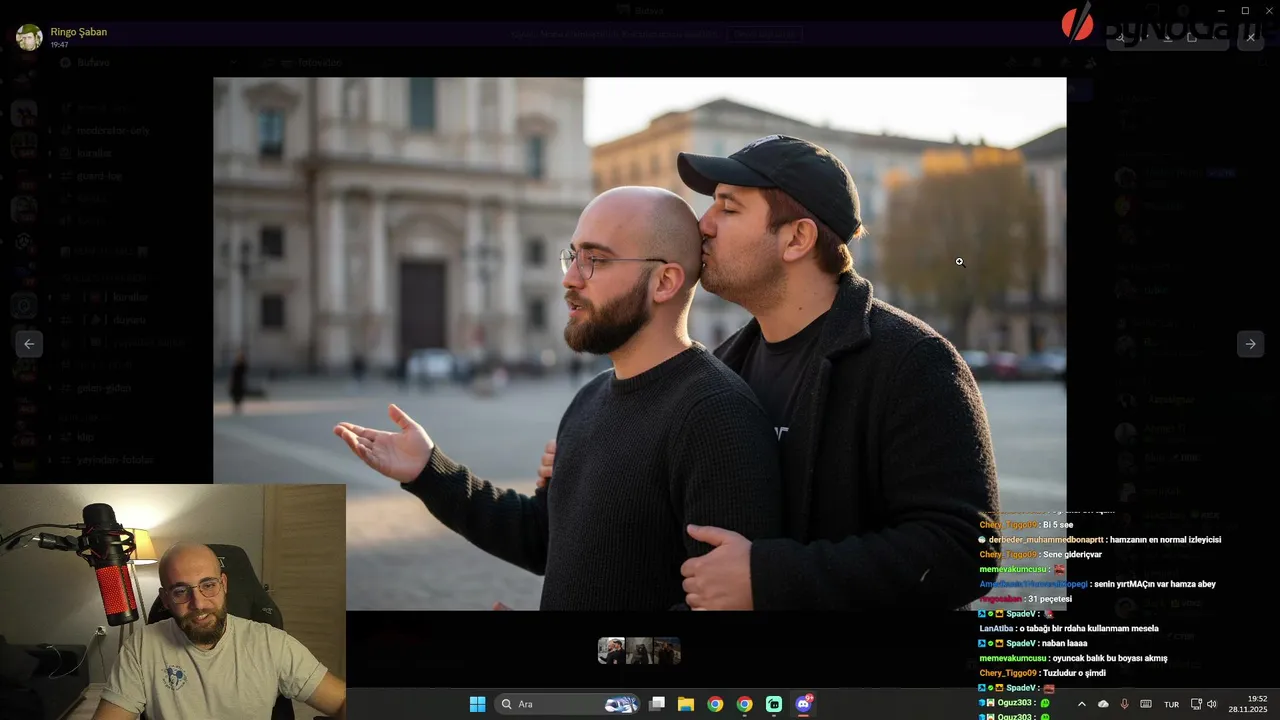Select the middle thumbnail in image strip

click(639, 651)
